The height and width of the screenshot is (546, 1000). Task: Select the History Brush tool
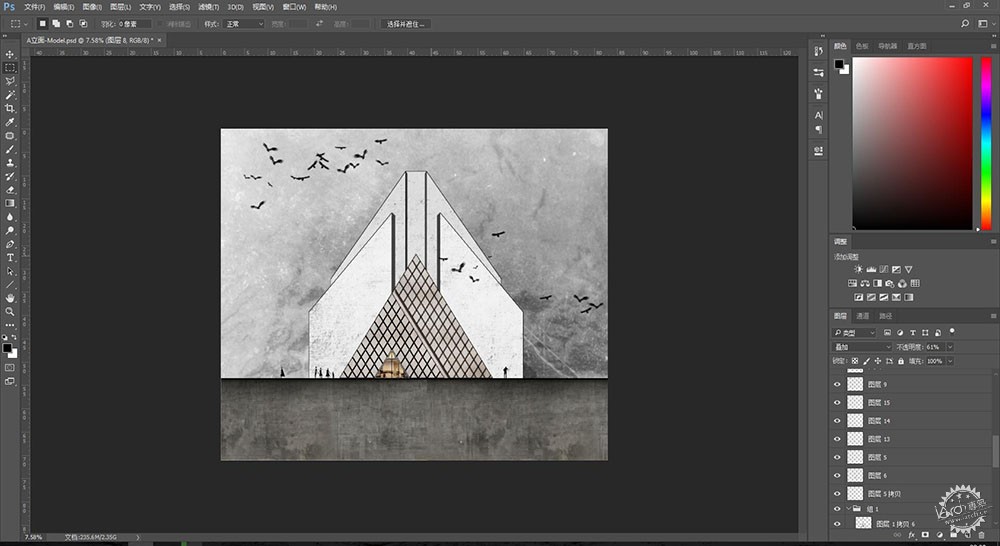(10, 176)
